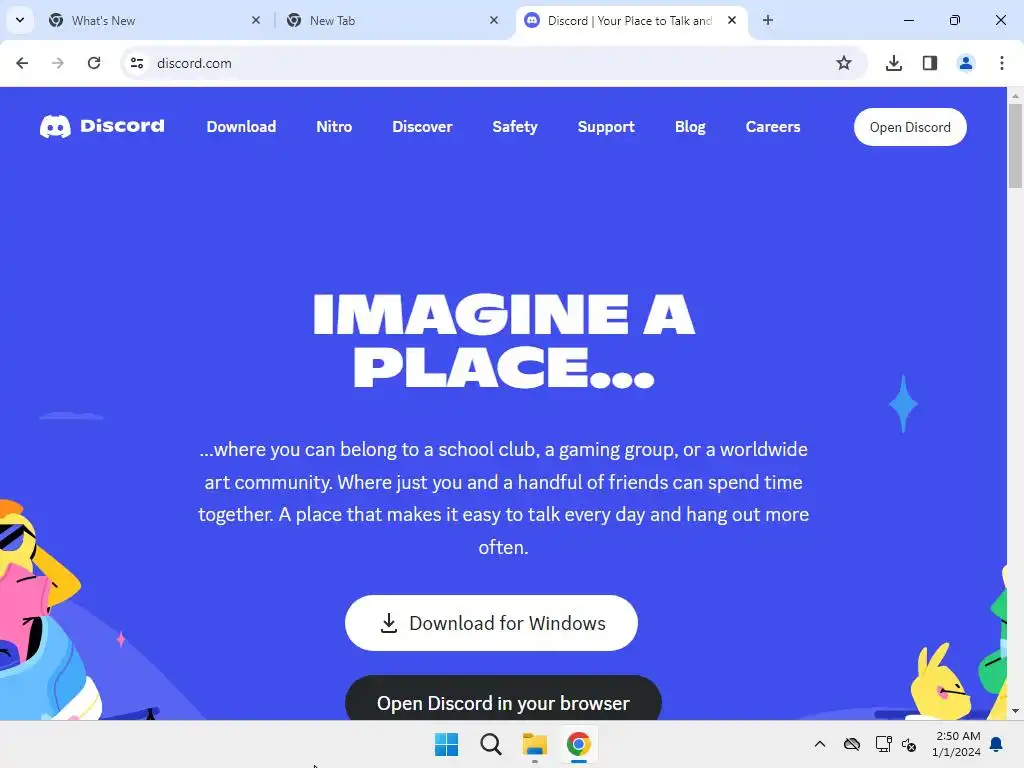The height and width of the screenshot is (768, 1024).
Task: View site information icon beside discord.com
Action: (x=136, y=63)
